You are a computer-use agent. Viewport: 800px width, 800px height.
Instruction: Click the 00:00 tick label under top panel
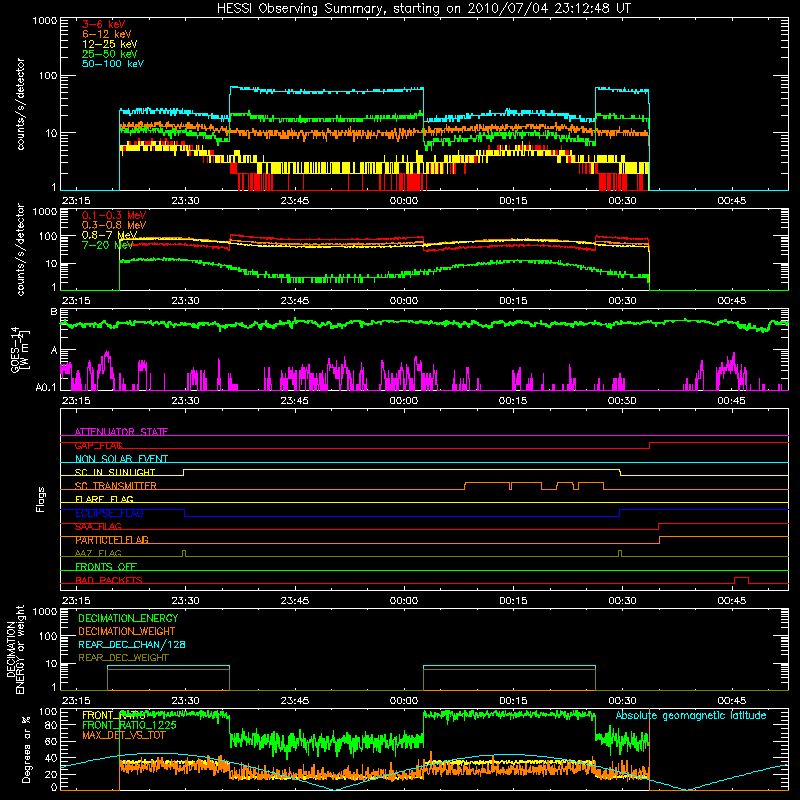click(x=404, y=201)
